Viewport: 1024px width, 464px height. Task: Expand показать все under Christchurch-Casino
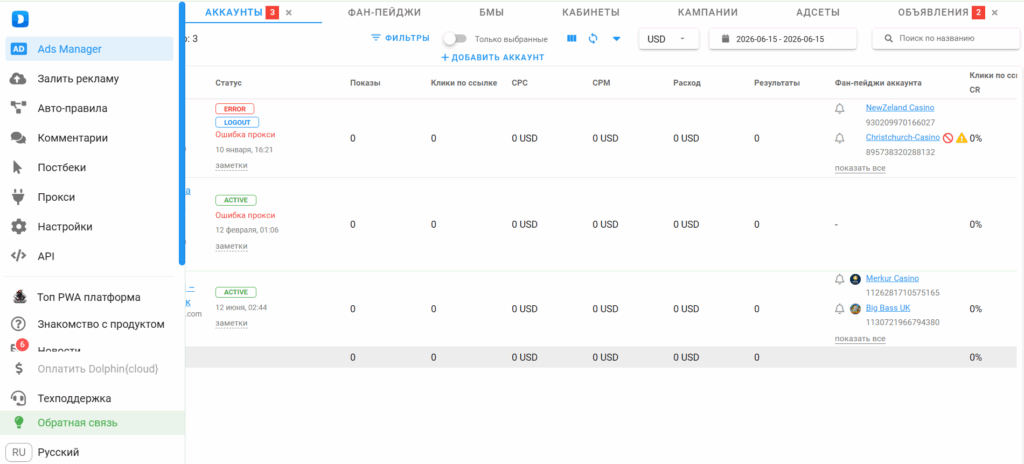(x=860, y=168)
